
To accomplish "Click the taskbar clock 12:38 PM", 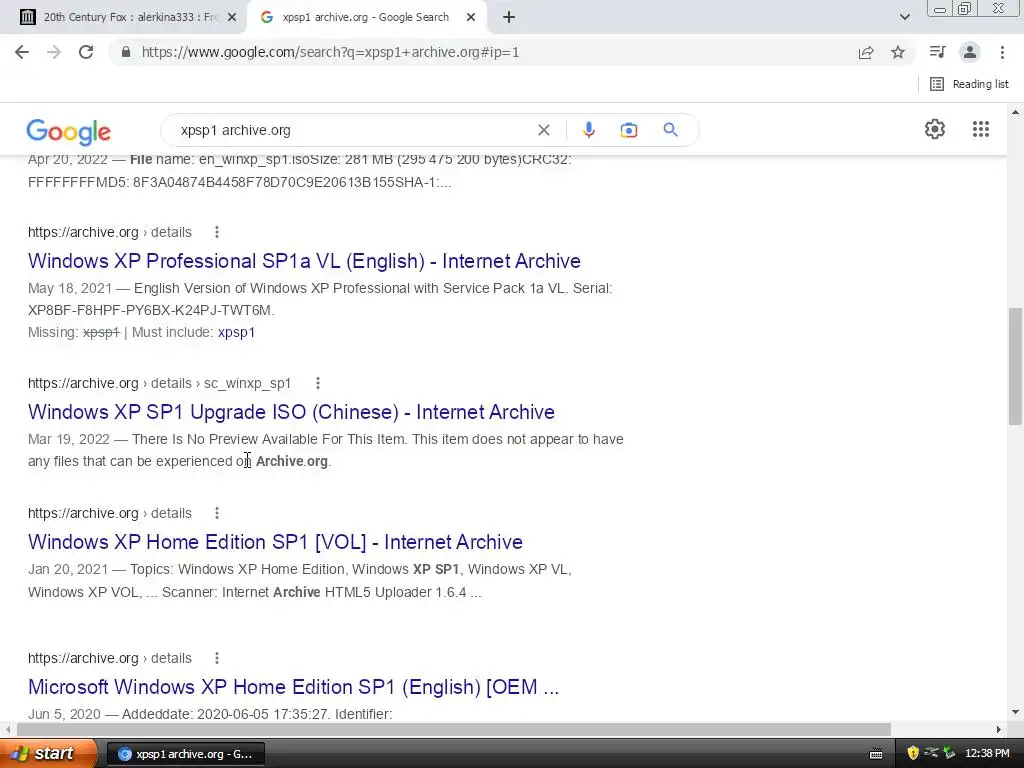I will (x=987, y=754).
